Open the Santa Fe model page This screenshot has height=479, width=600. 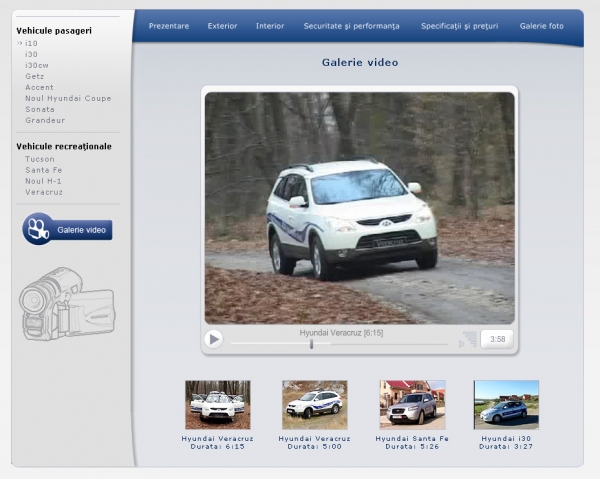tap(44, 170)
